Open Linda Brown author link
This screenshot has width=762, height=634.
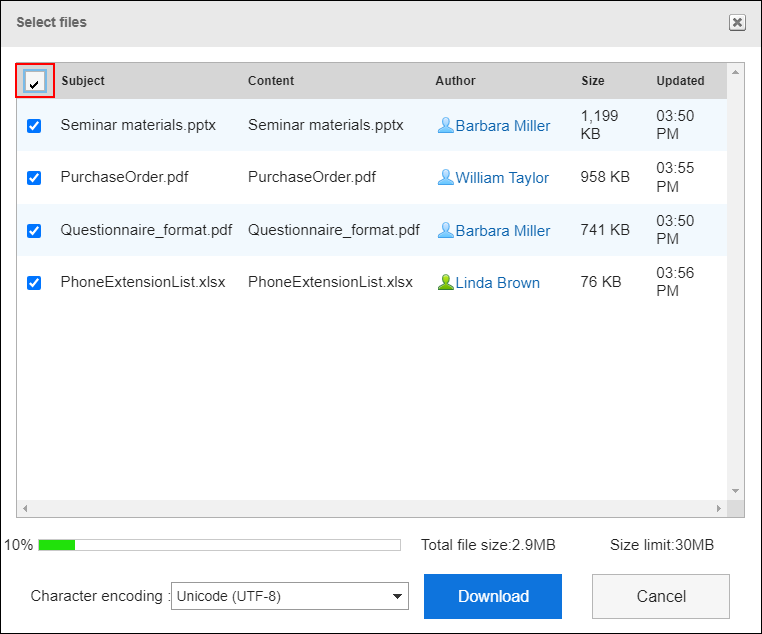(x=497, y=283)
